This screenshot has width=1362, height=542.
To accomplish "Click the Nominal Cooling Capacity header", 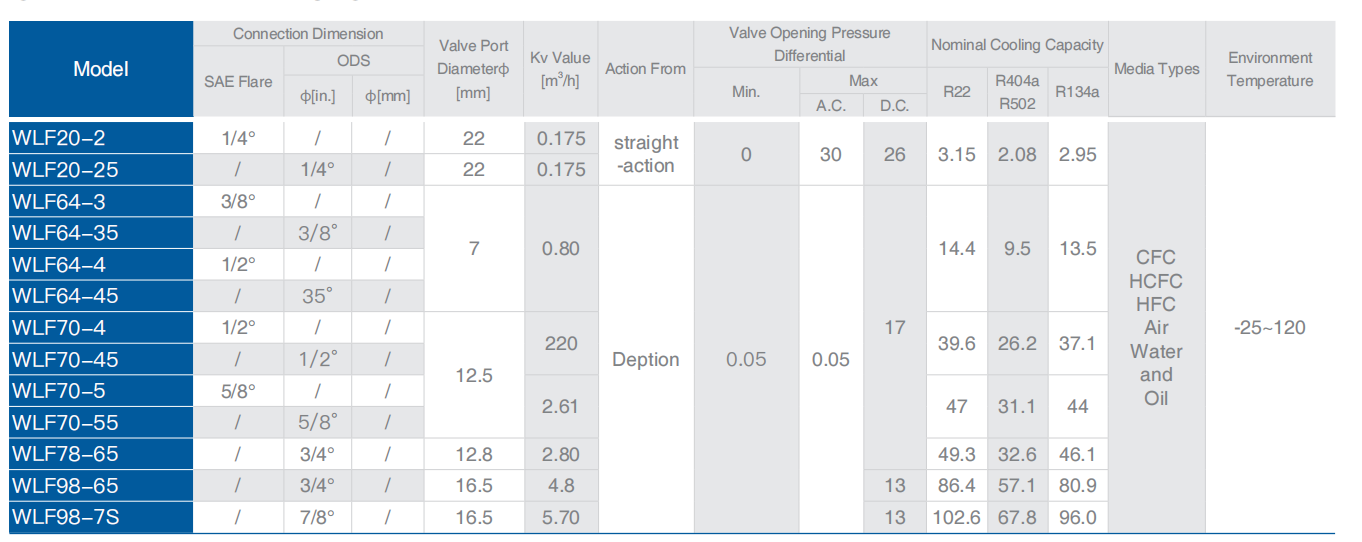I will coord(1017,45).
